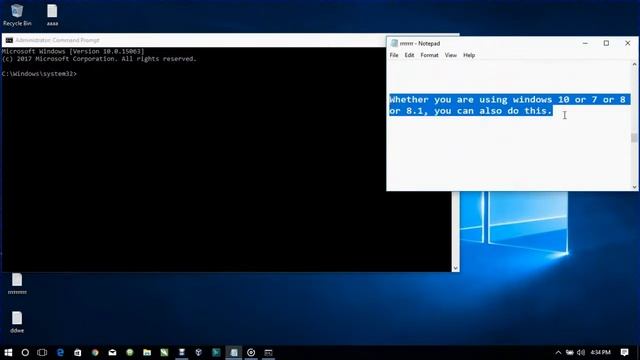Open Notepad Help menu
This screenshot has height=360, width=640.
tap(469, 55)
